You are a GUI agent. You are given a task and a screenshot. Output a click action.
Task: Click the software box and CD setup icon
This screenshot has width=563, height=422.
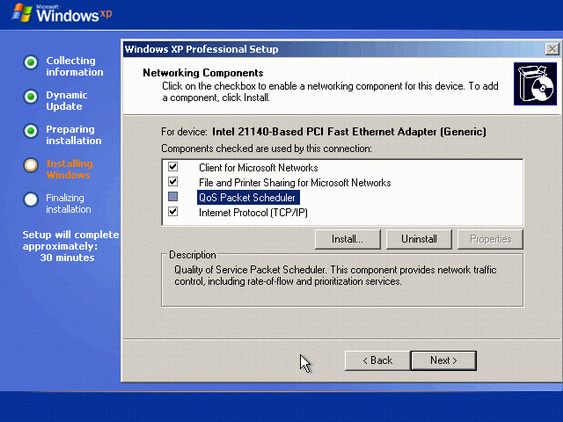(535, 84)
